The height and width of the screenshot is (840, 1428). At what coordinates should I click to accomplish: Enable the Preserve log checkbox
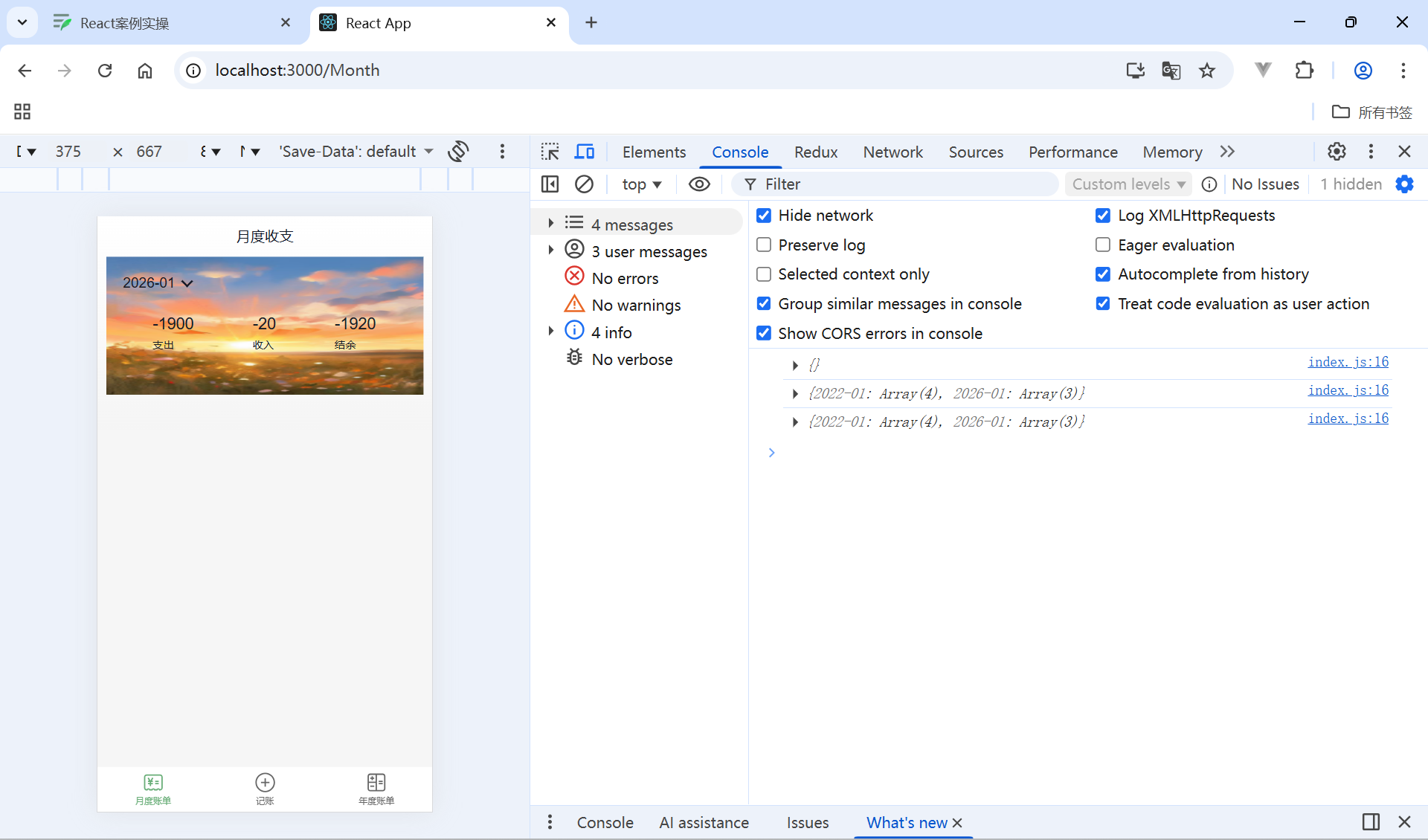(x=764, y=245)
